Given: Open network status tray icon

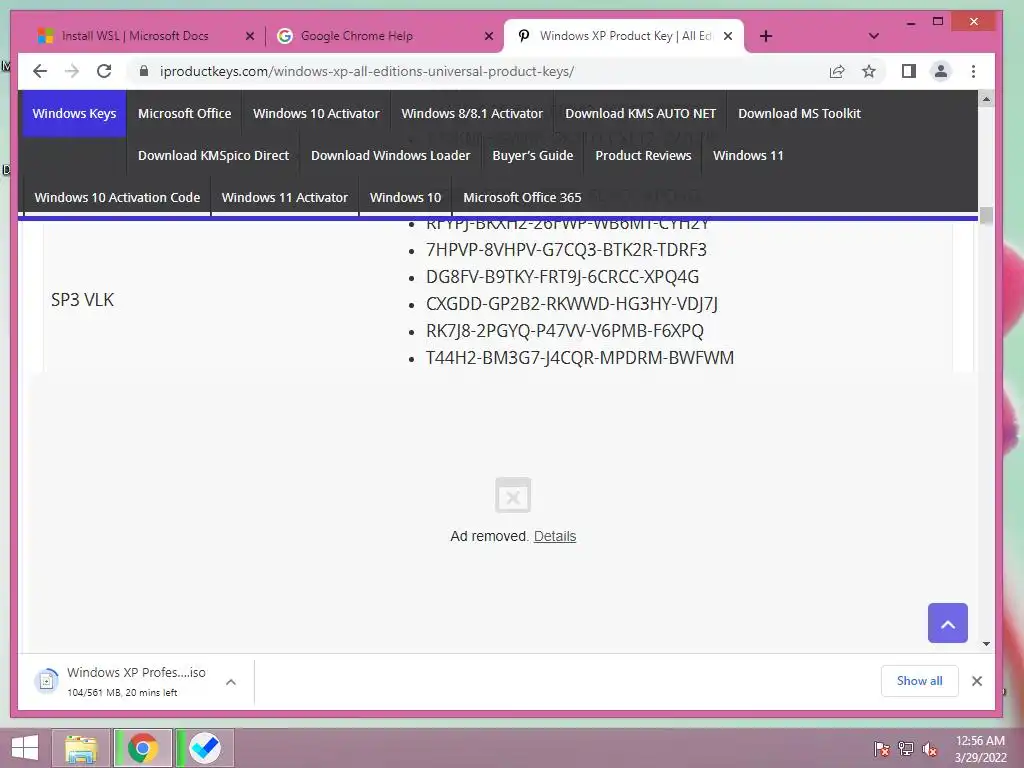Looking at the screenshot, I should coord(906,749).
